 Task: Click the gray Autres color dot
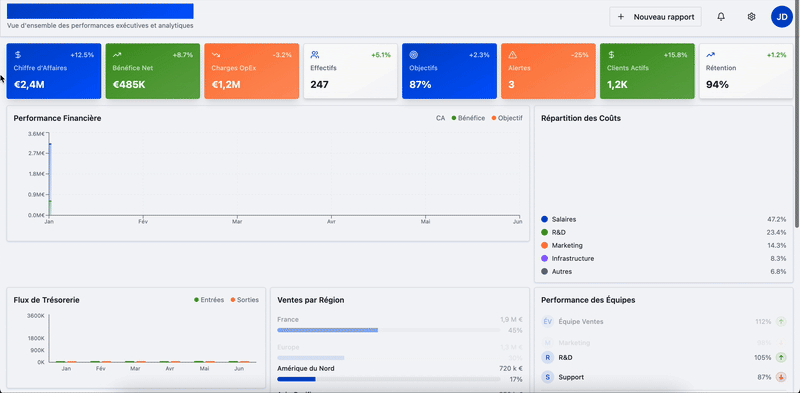click(x=544, y=272)
